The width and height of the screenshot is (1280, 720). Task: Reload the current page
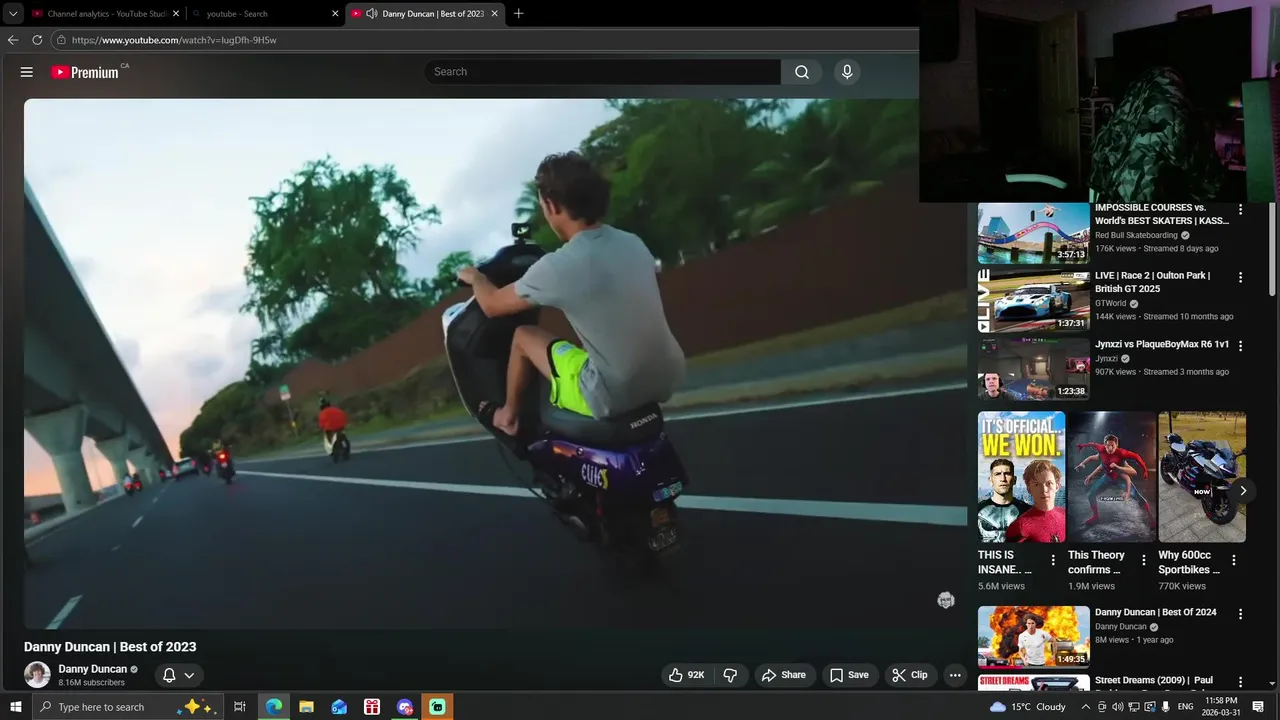(37, 40)
